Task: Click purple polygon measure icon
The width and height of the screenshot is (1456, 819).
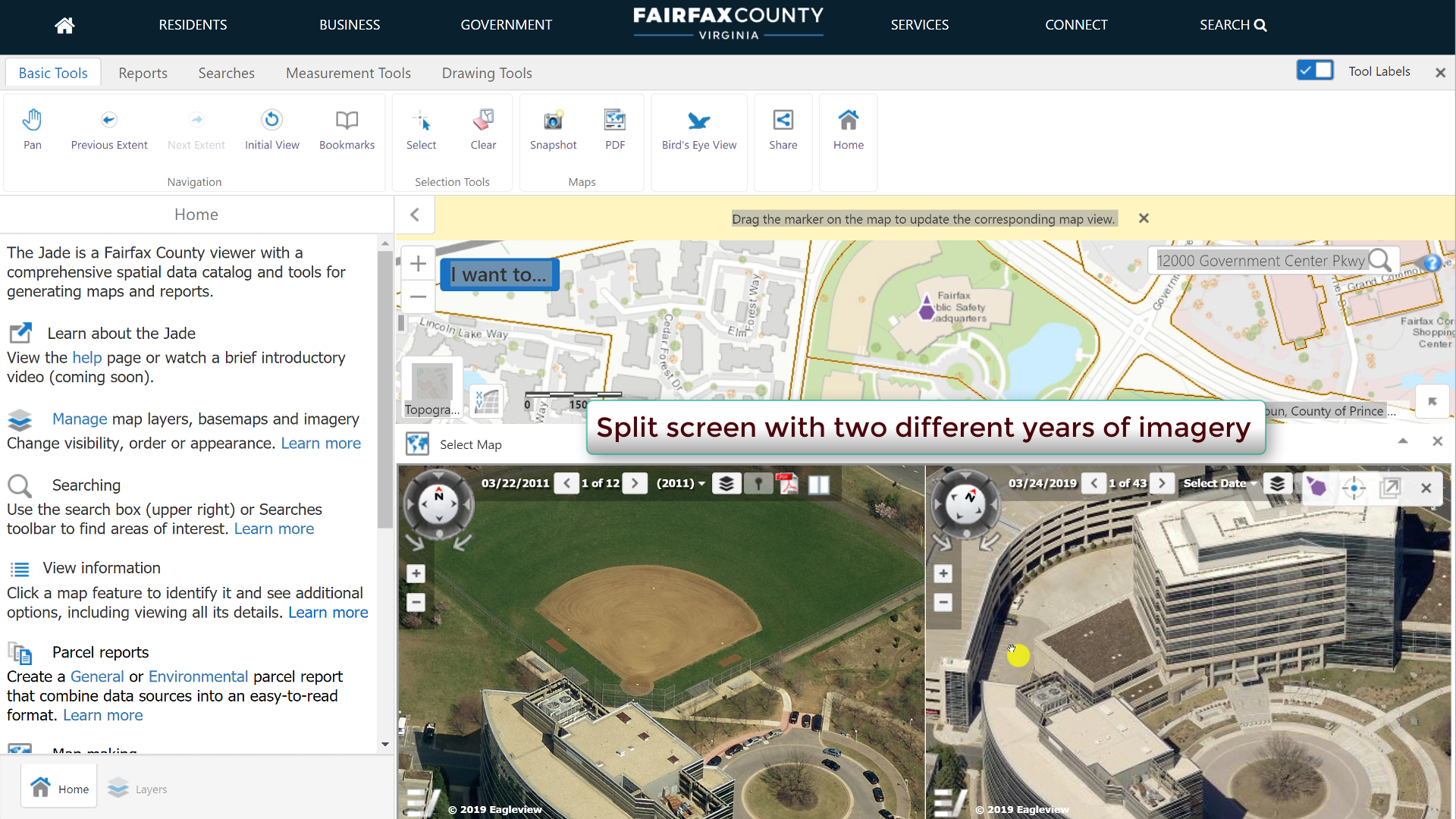Action: [1316, 487]
